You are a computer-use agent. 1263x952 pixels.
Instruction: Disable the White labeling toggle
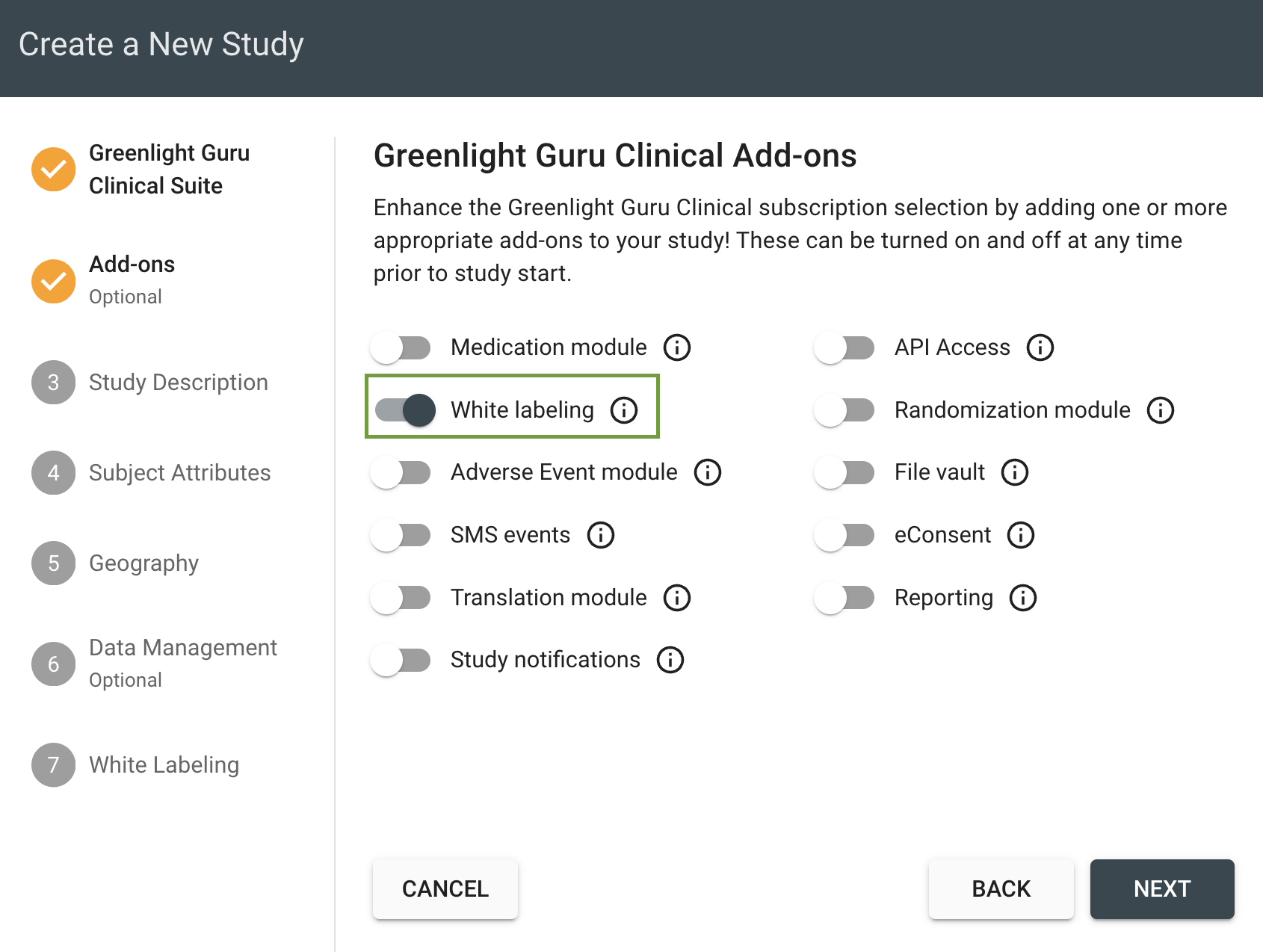click(x=405, y=410)
